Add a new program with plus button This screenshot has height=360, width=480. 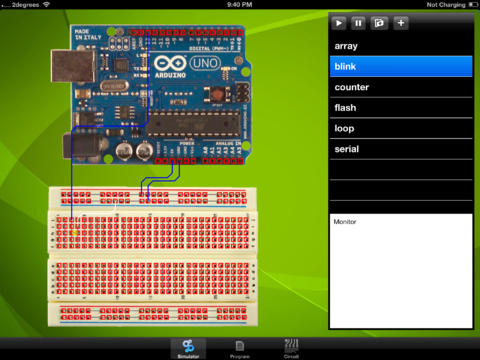(401, 23)
